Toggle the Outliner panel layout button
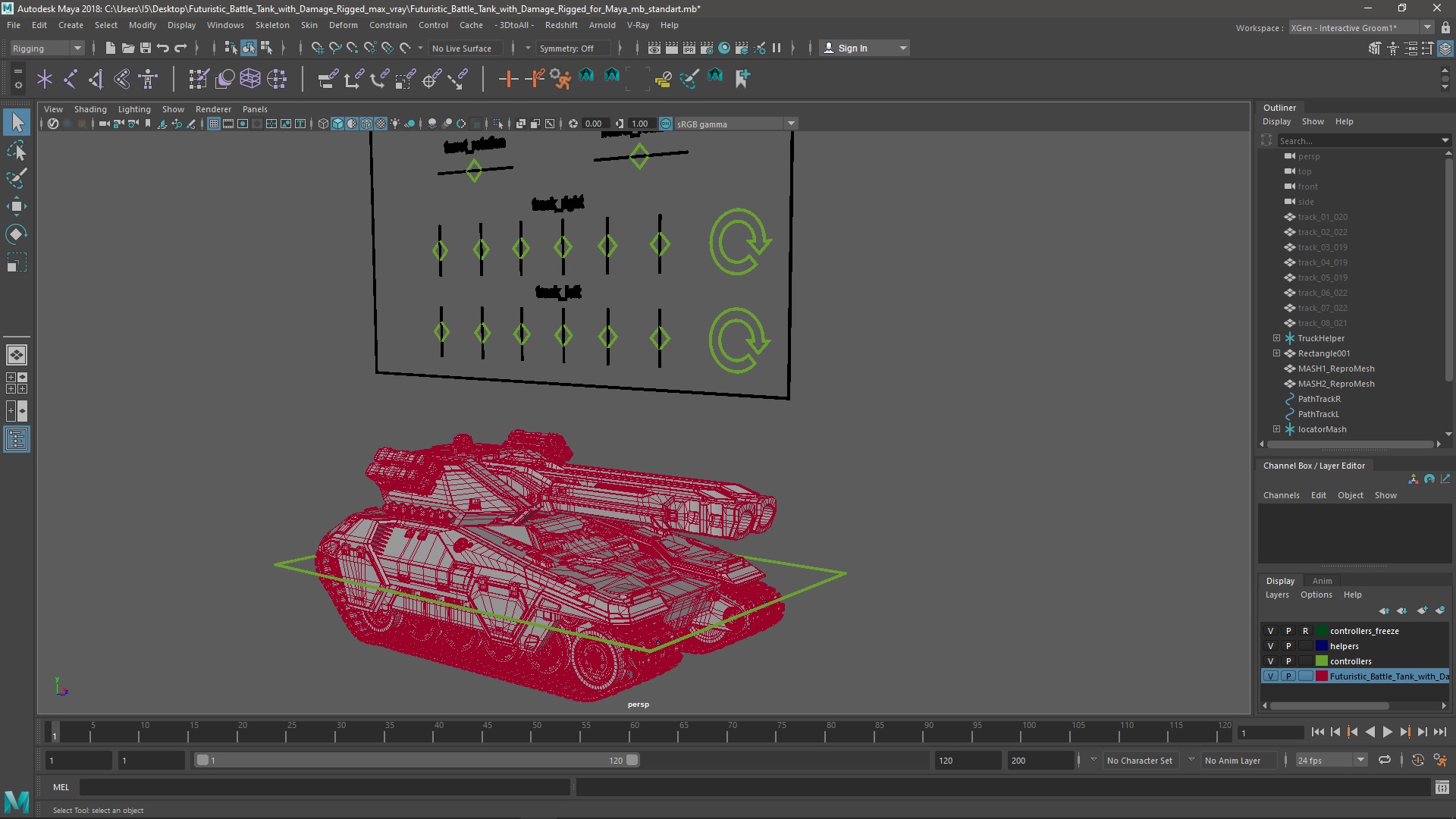 coord(17,440)
